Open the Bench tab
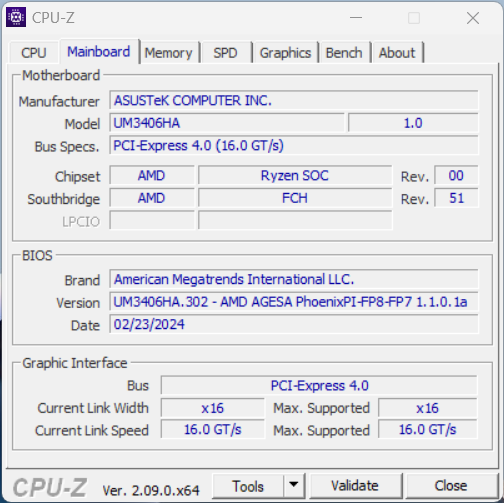504x503 pixels. coord(344,53)
